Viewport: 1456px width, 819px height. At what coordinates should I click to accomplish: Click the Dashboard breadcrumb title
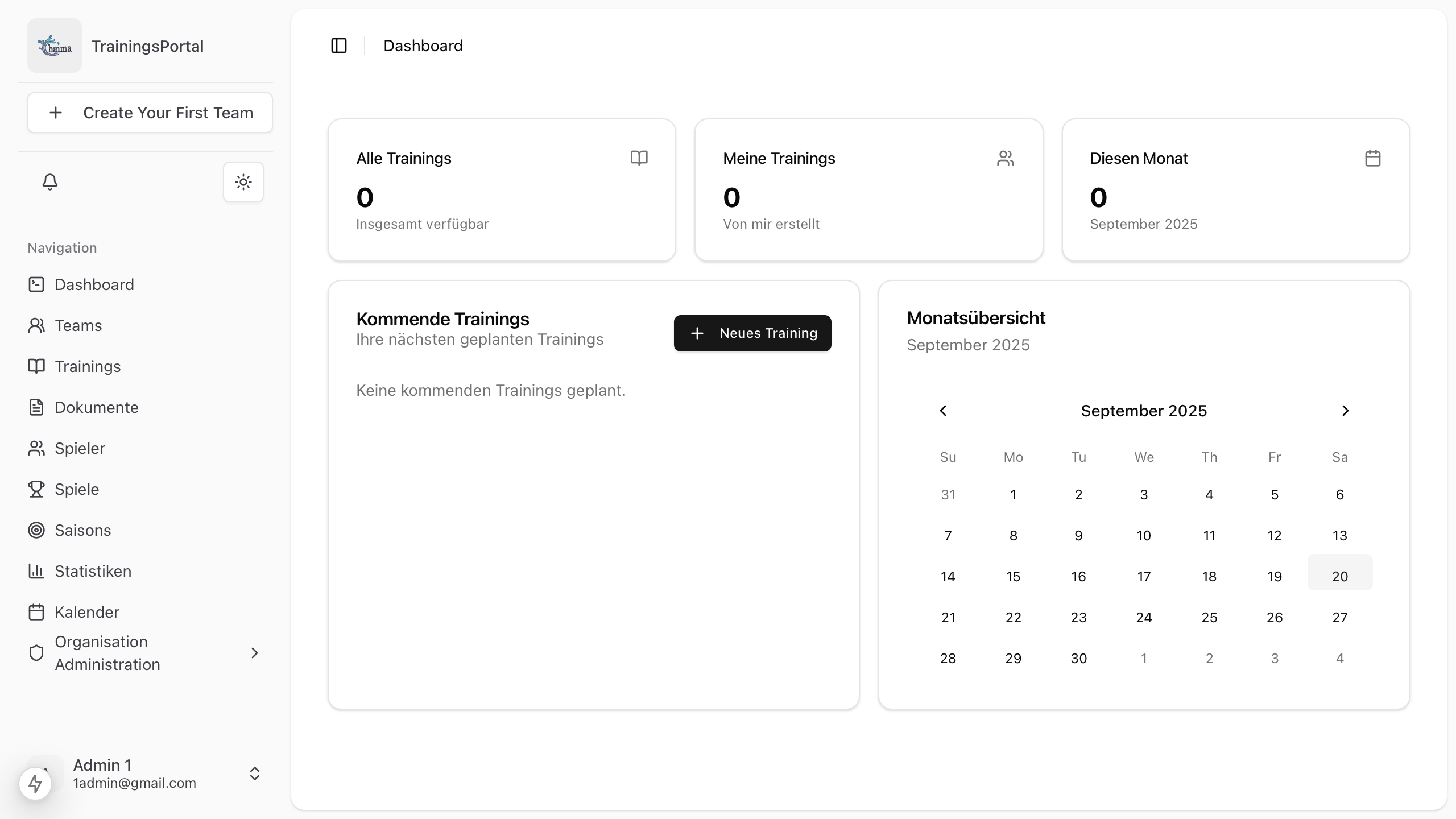(423, 45)
